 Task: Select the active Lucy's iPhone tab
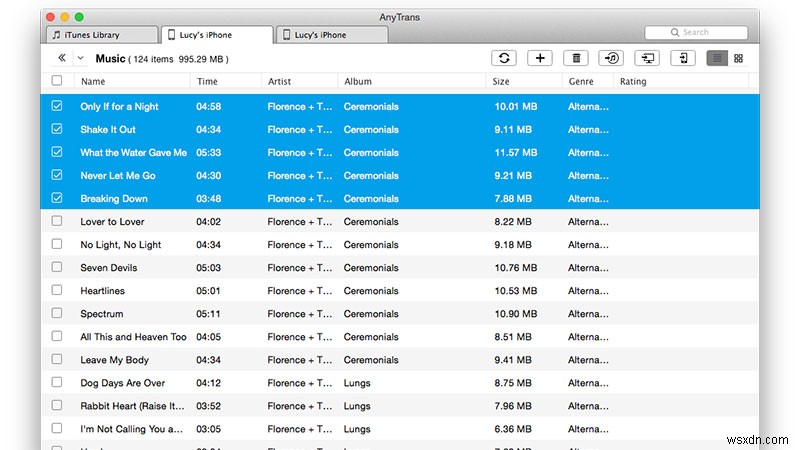[217, 35]
